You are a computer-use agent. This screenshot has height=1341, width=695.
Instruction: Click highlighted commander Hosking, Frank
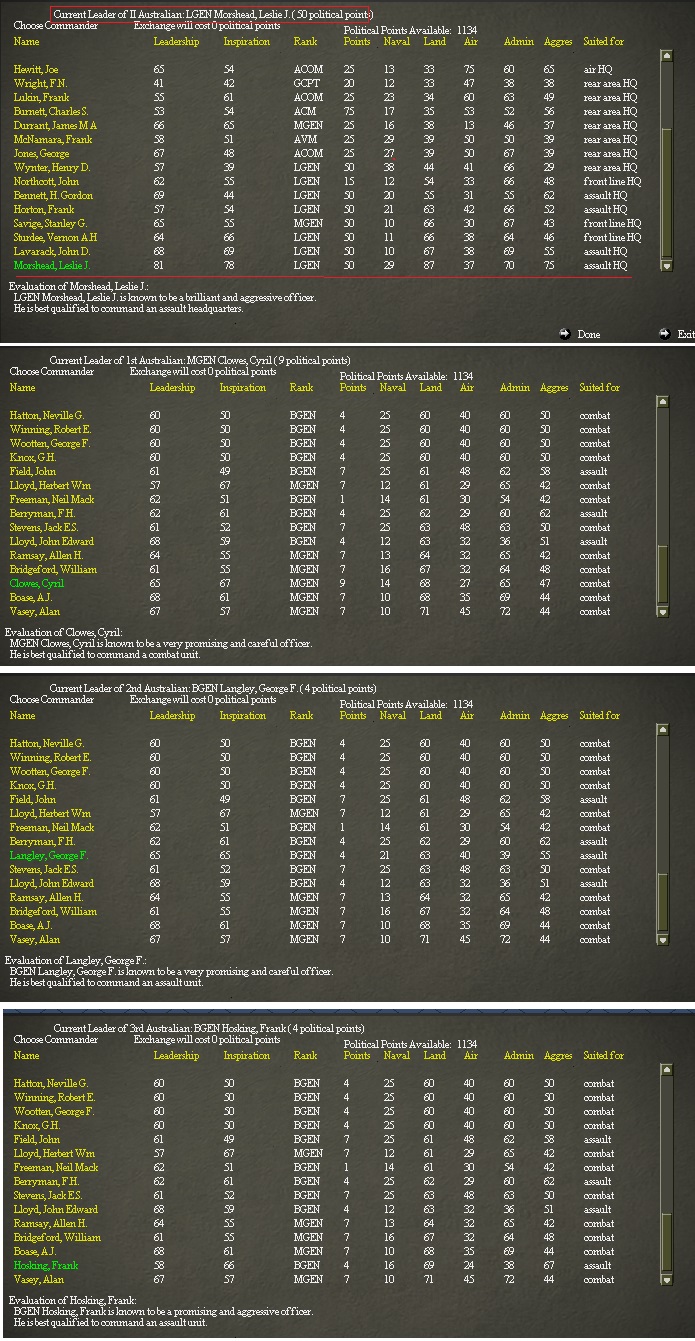click(x=46, y=1266)
